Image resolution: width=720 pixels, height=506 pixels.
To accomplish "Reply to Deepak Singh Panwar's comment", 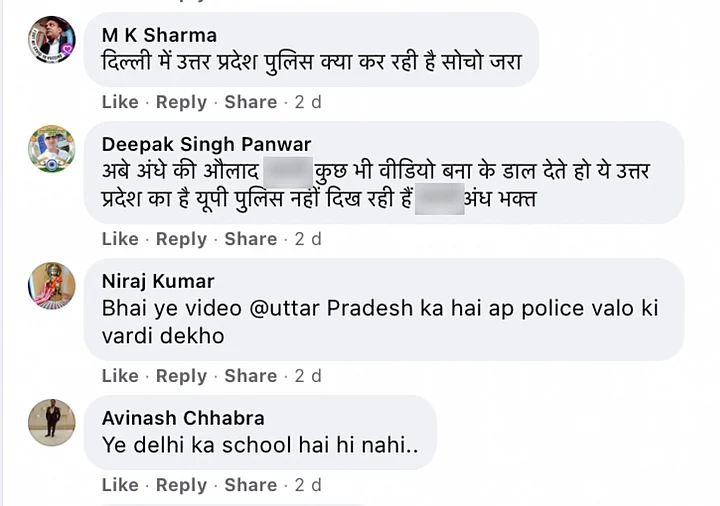I will (181, 239).
